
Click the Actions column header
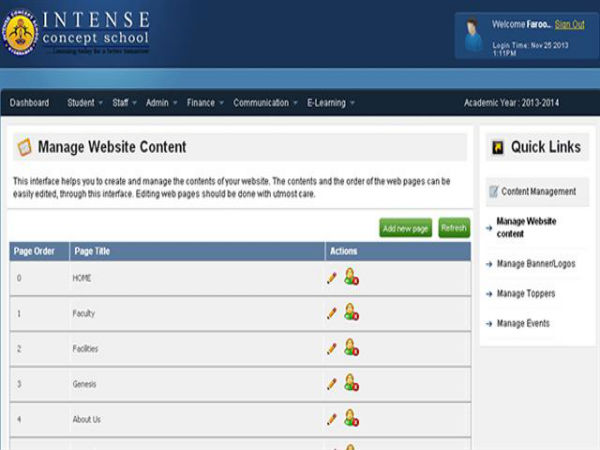point(398,251)
